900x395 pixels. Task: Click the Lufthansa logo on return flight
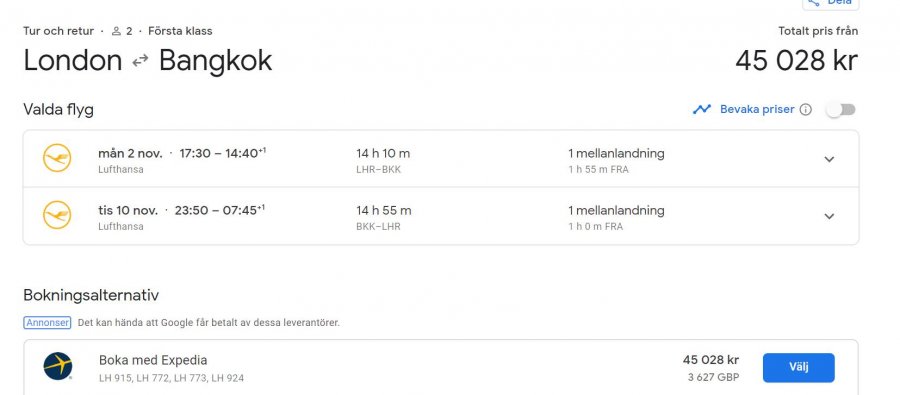pos(57,215)
